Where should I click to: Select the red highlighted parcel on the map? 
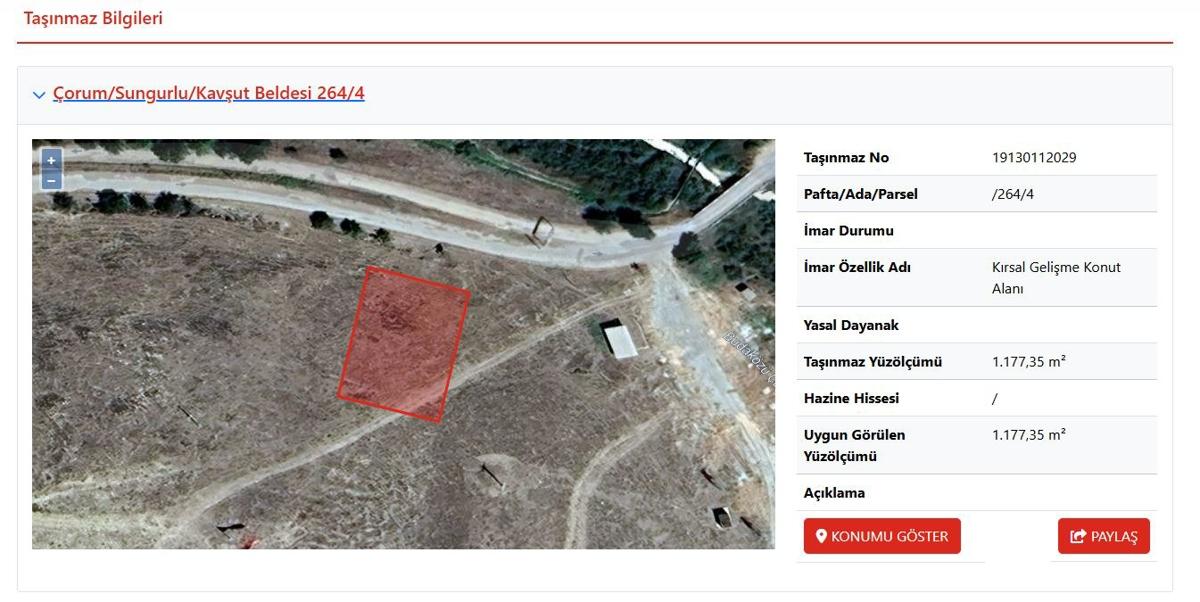click(x=404, y=344)
